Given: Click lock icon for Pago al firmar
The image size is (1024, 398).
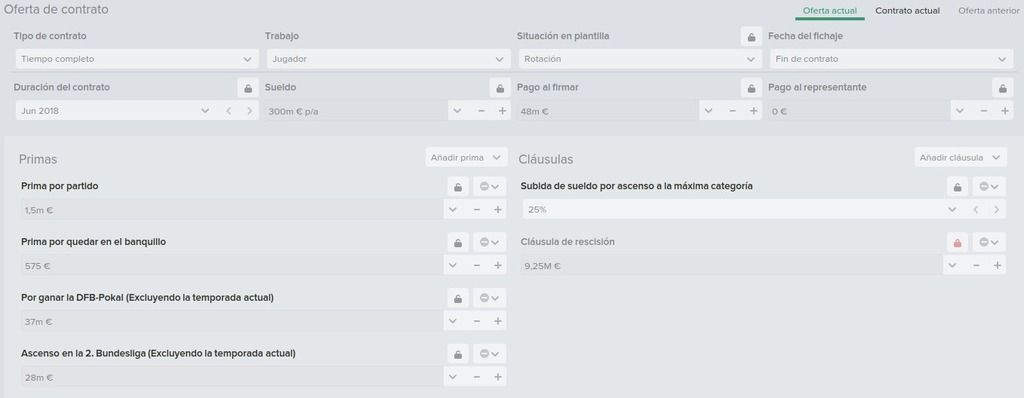Looking at the screenshot, I should (751, 88).
